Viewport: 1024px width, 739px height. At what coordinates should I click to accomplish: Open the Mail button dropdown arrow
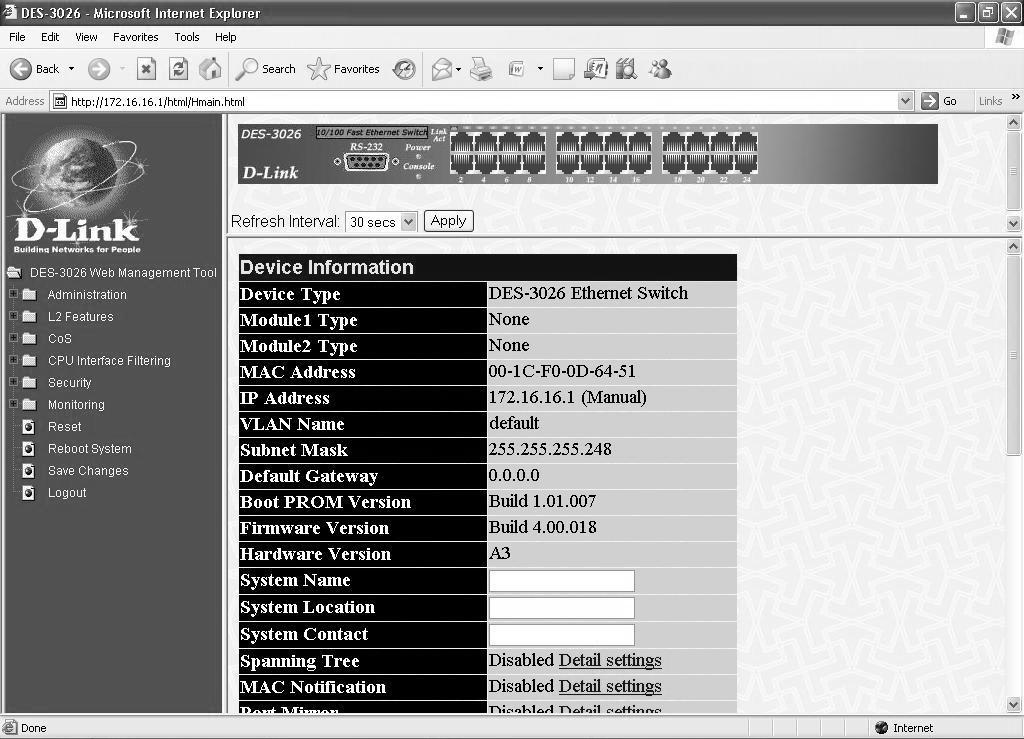458,69
